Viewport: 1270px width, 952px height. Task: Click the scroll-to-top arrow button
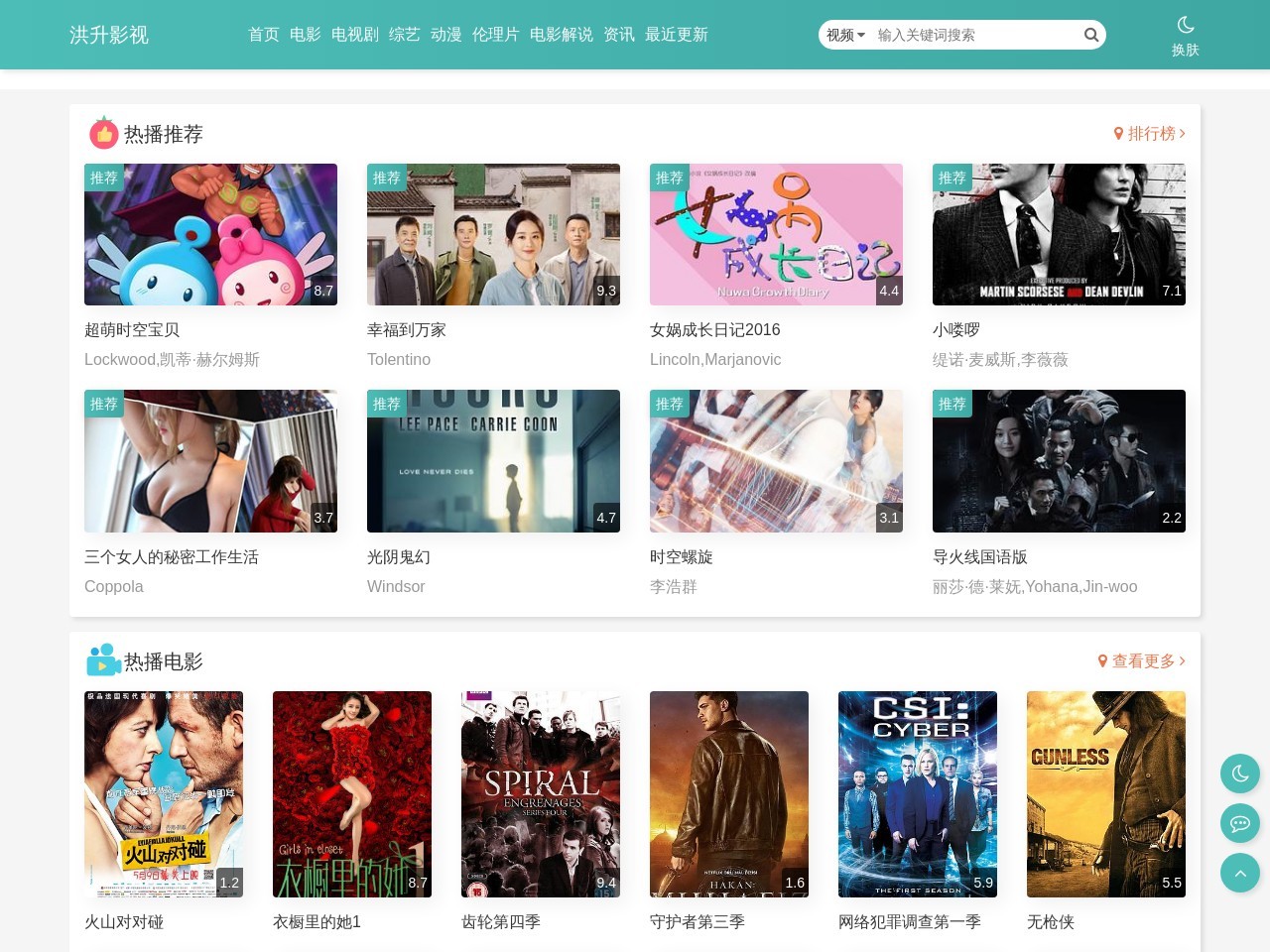click(x=1239, y=873)
